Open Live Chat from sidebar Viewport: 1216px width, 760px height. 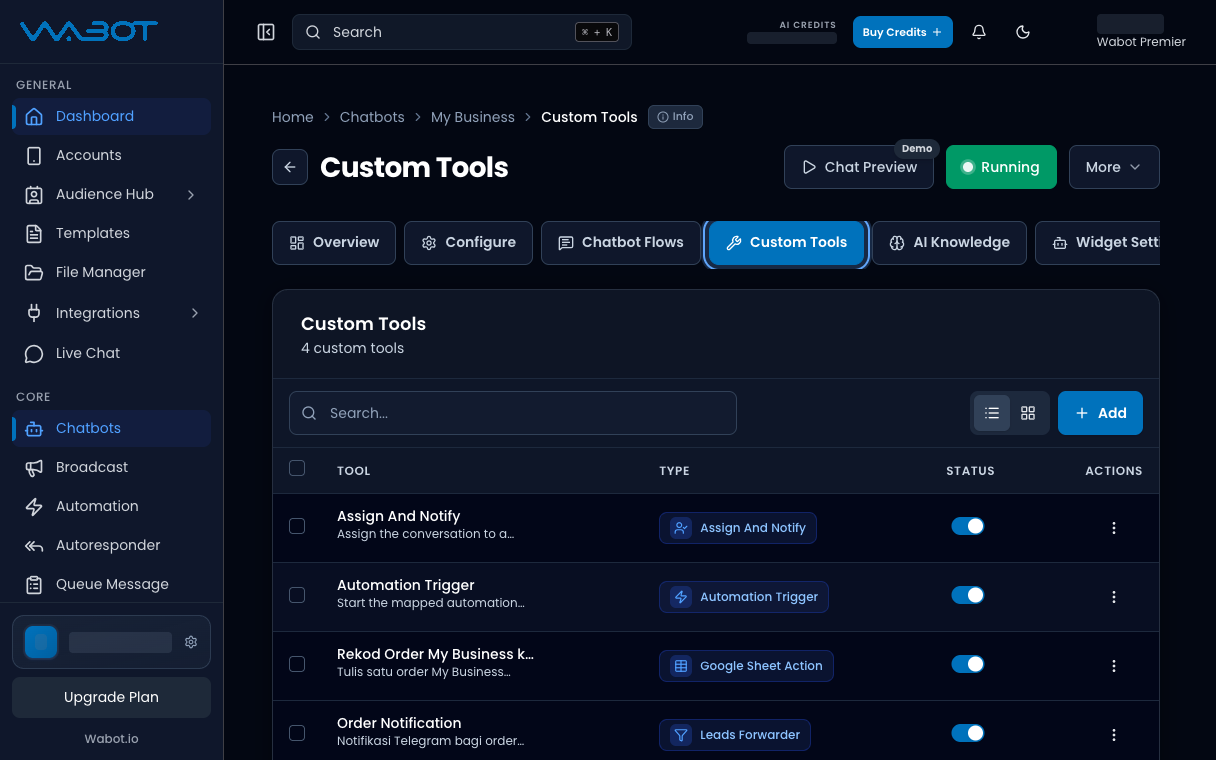tap(111, 353)
